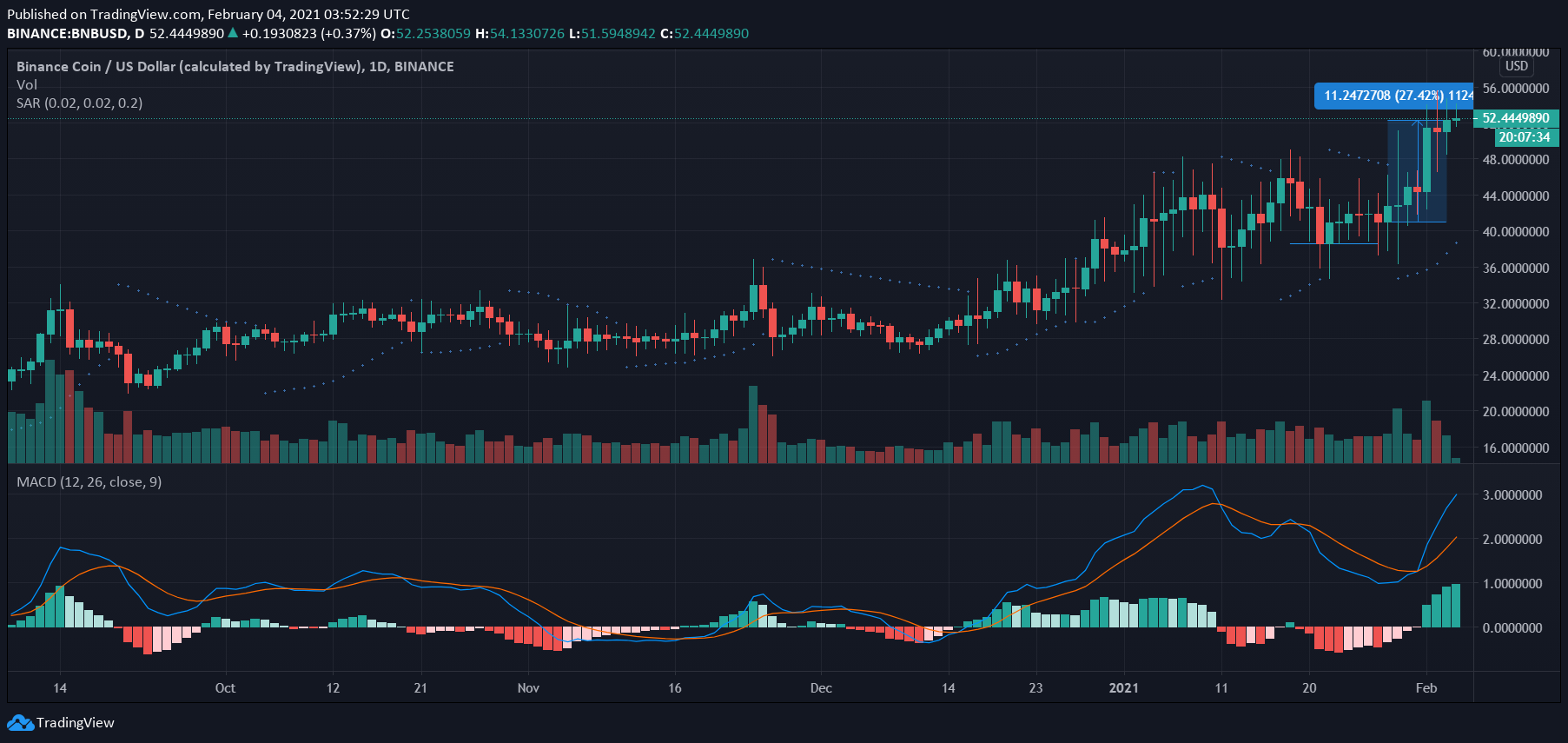Click the 20.0000000 price axis label
Screen dimensions: 1568x743
point(1516,412)
